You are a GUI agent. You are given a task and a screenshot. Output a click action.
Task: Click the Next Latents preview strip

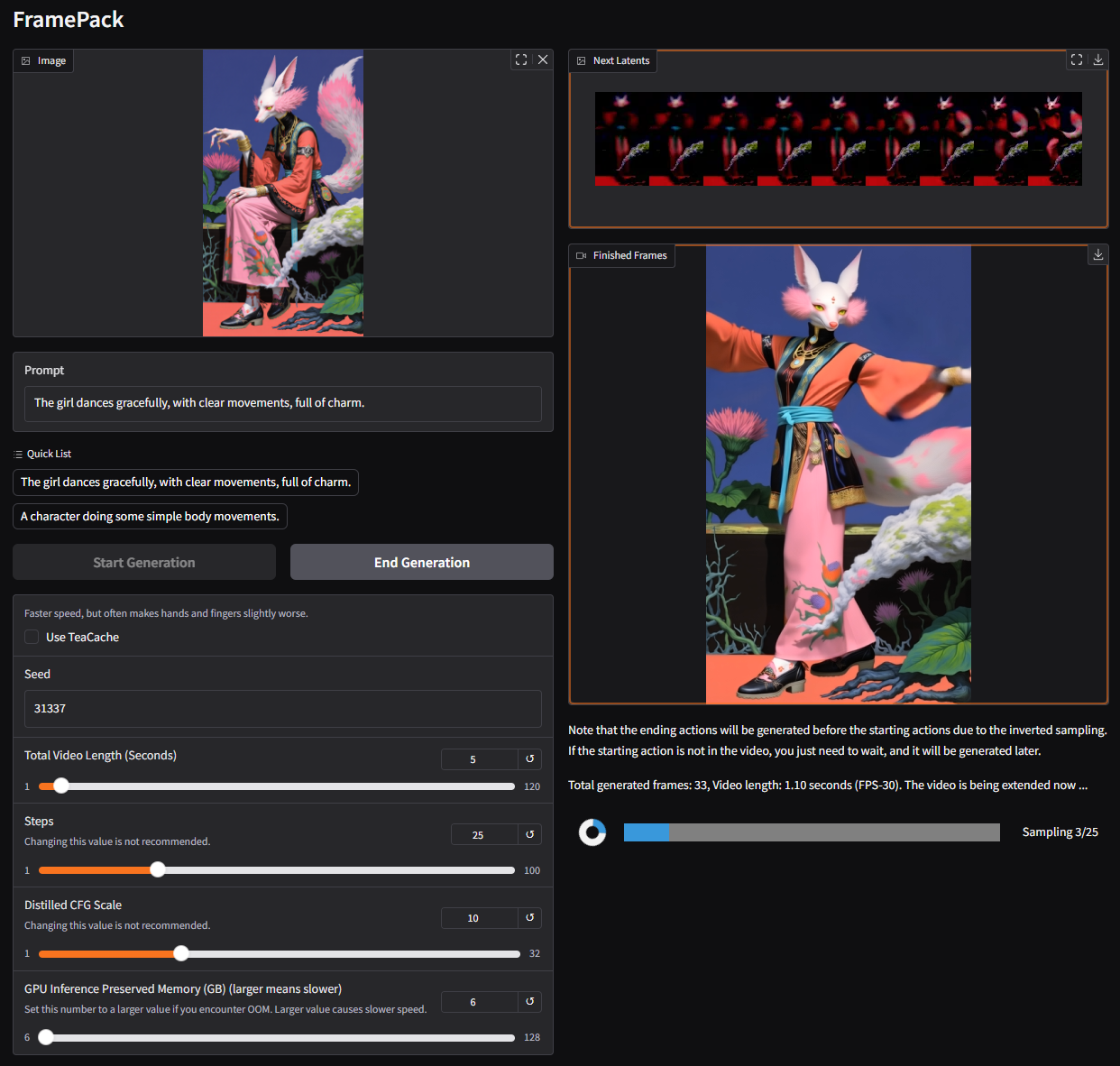coord(839,139)
